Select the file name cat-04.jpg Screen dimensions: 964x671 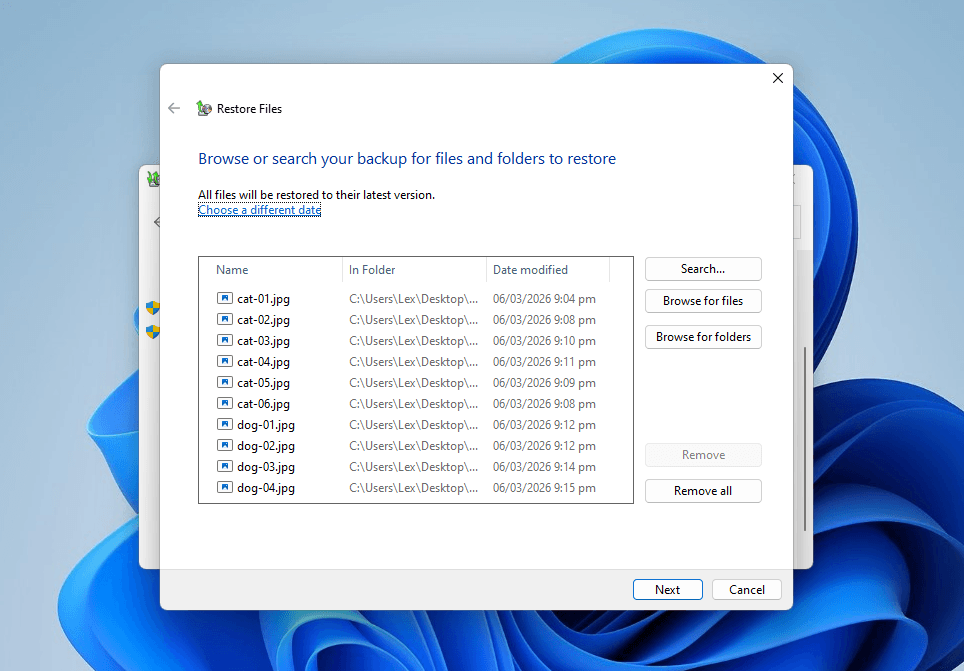click(x=263, y=362)
